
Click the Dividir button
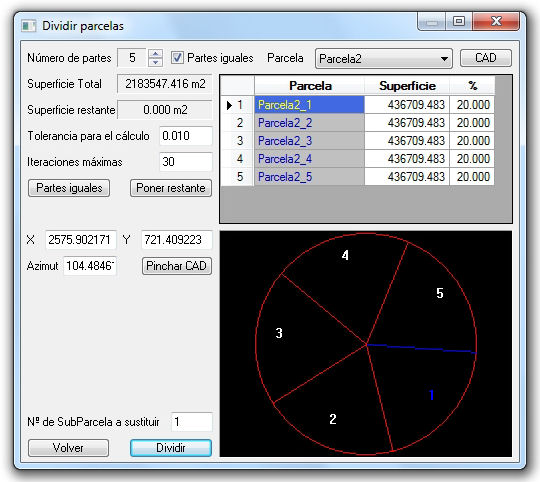171,448
